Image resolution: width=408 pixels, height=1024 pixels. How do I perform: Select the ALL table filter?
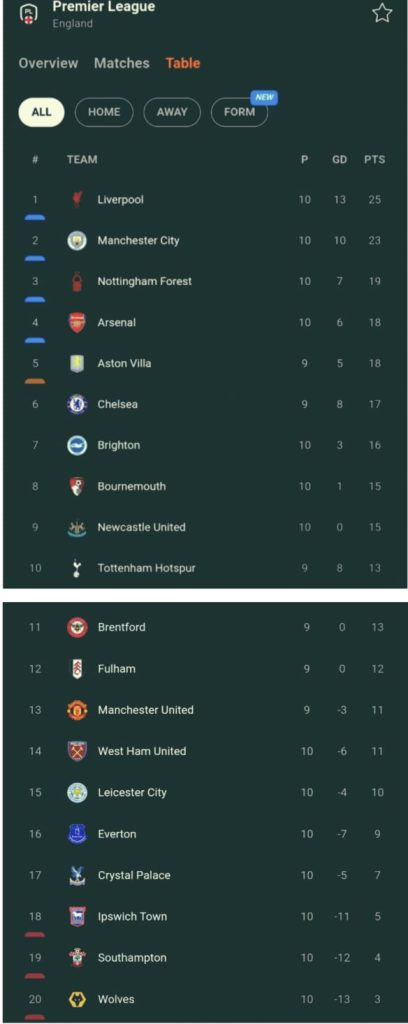(41, 112)
